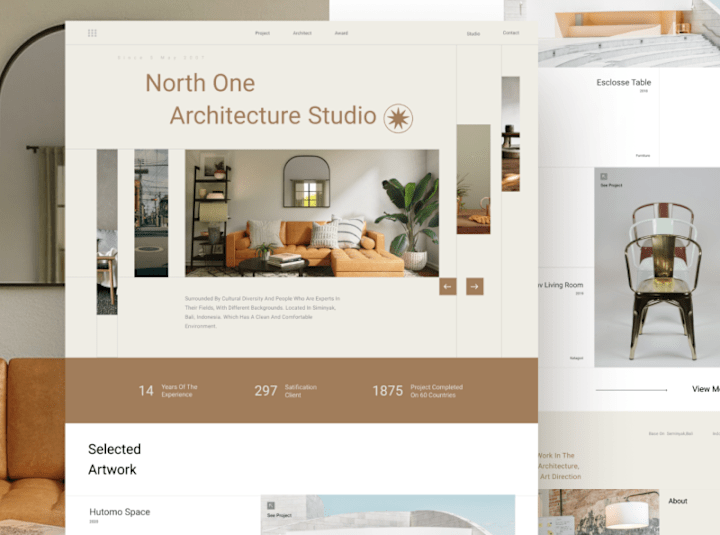Image resolution: width=720 pixels, height=535 pixels.
Task: Click the 1875 Project Completed stat
Action: (x=417, y=391)
